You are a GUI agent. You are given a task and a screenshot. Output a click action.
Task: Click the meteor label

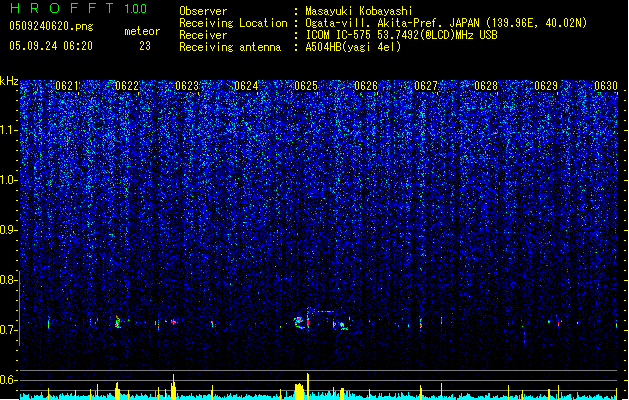pos(142,31)
